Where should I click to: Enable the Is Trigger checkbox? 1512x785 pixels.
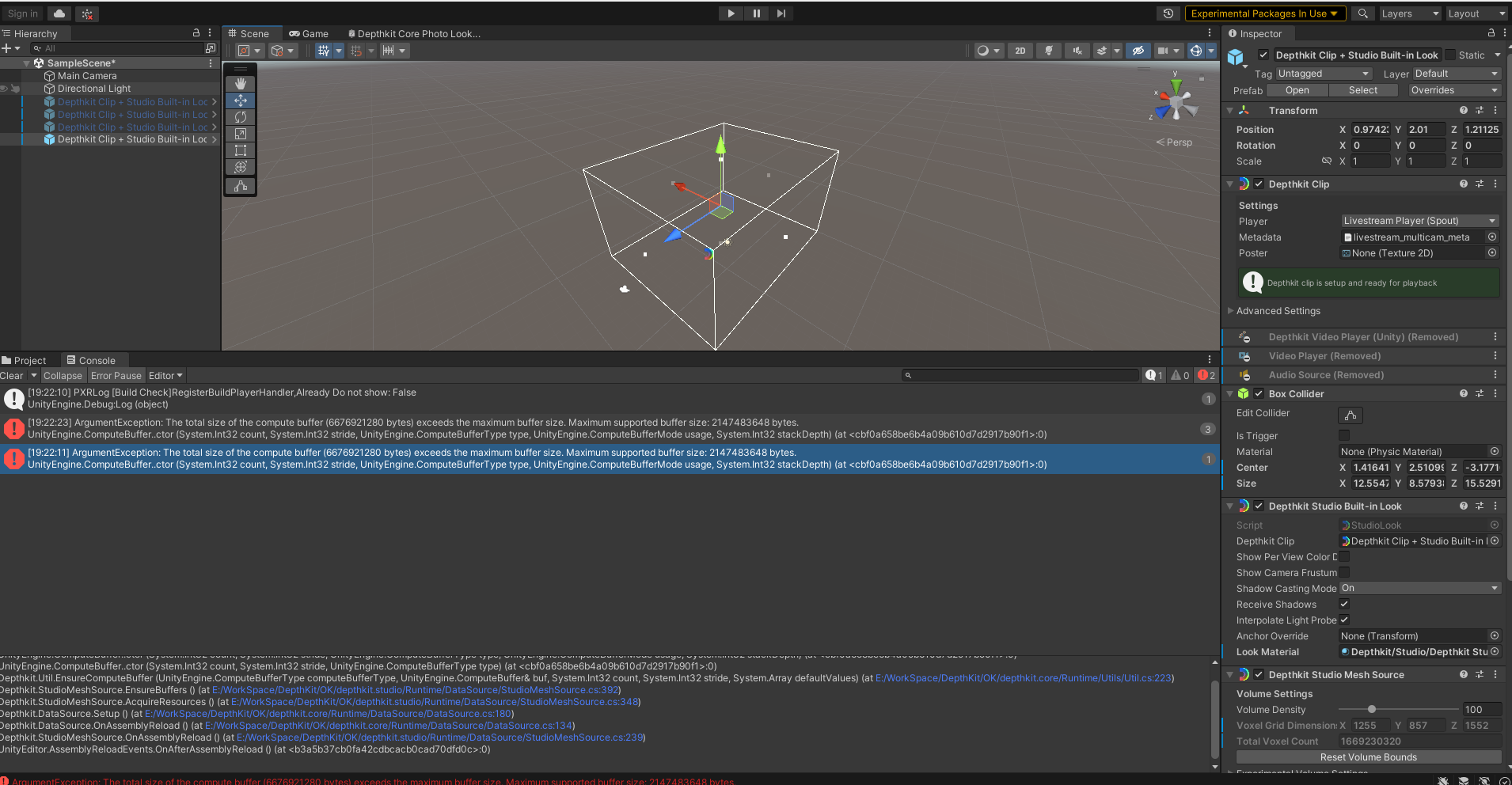[1344, 435]
